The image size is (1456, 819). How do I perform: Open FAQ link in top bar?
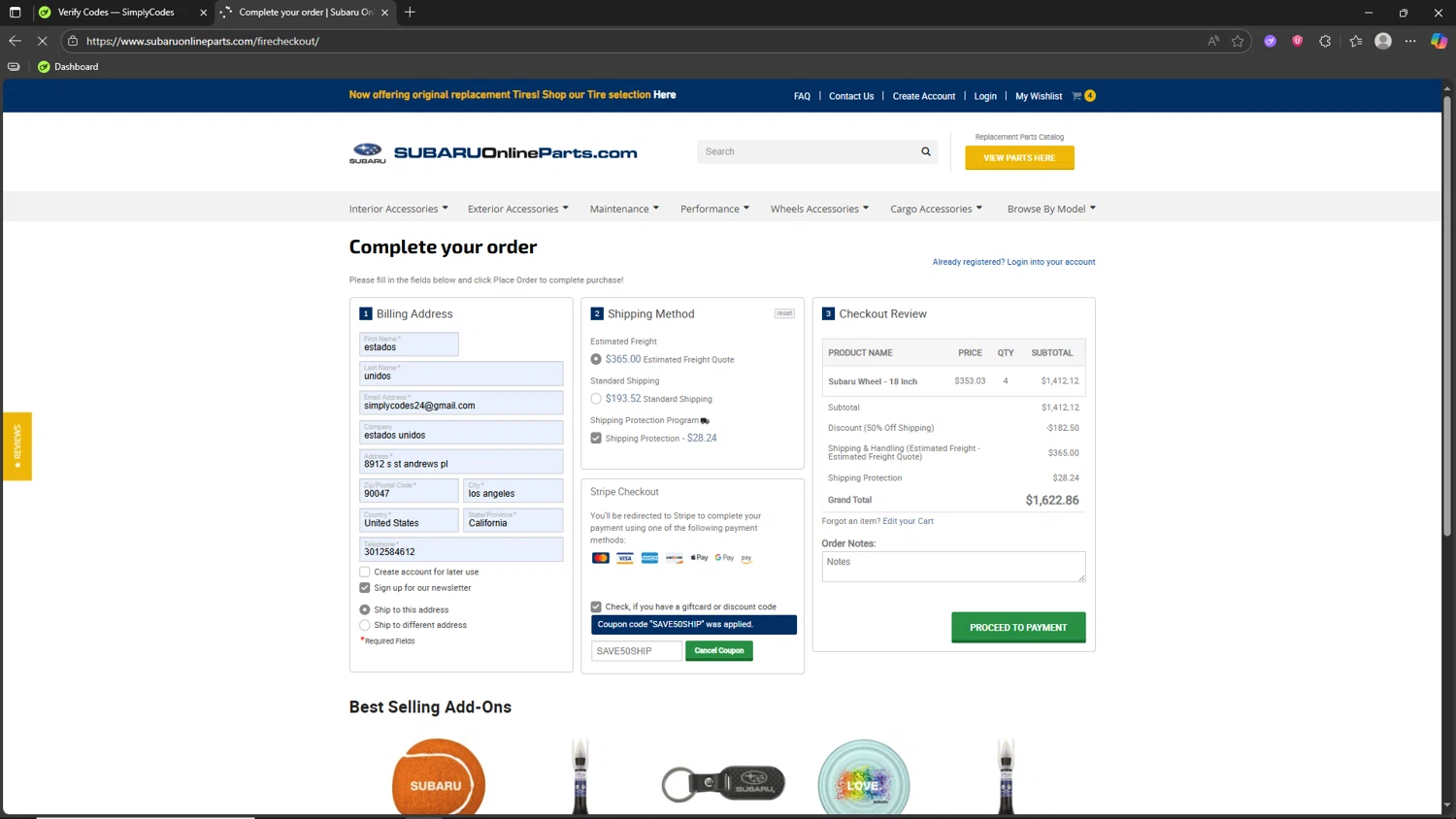[x=802, y=96]
